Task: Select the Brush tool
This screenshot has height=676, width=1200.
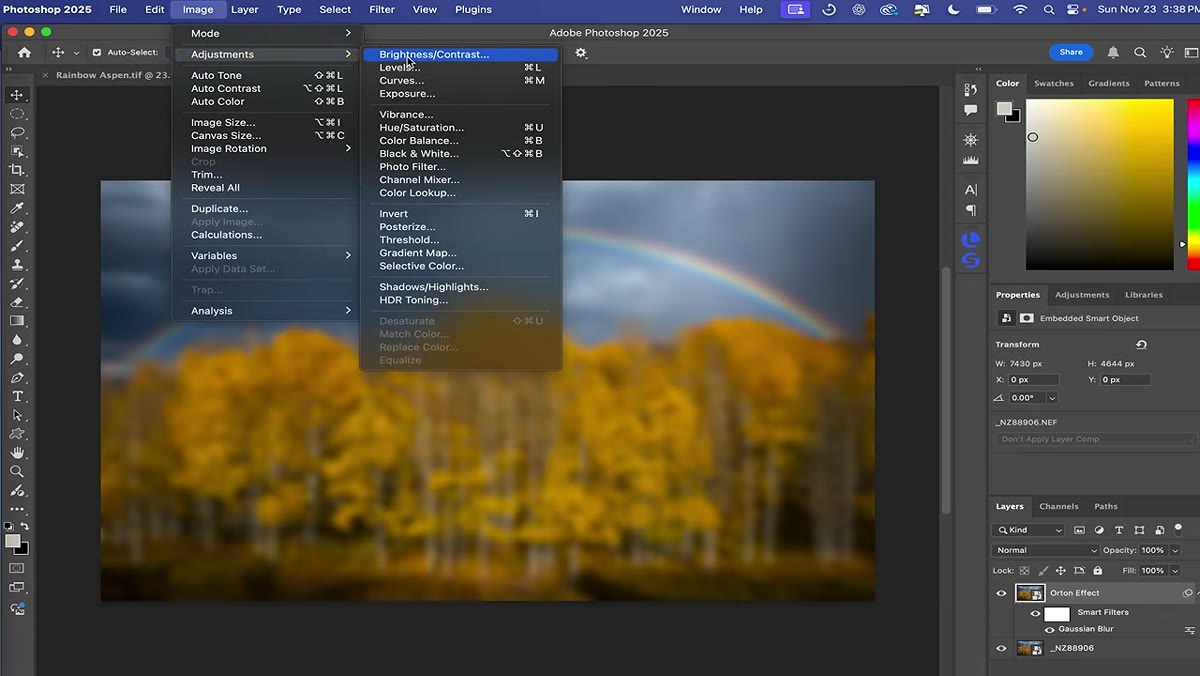Action: point(17,245)
